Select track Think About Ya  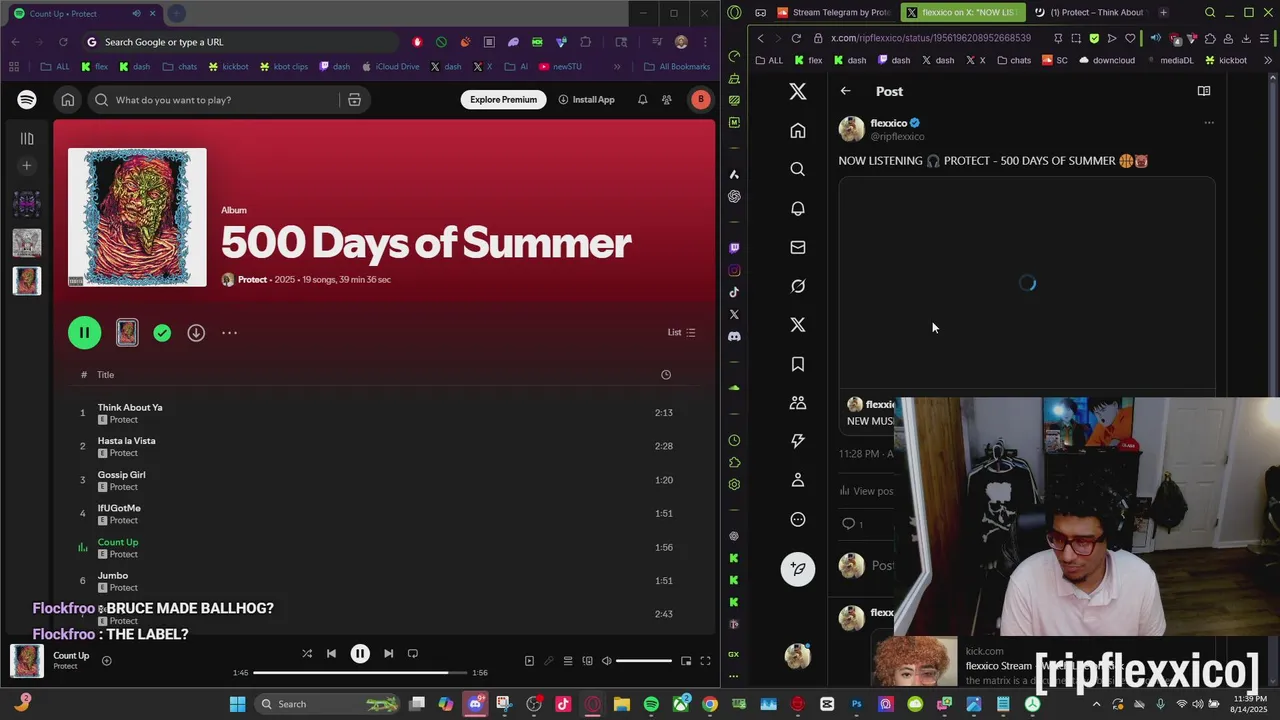(x=130, y=407)
